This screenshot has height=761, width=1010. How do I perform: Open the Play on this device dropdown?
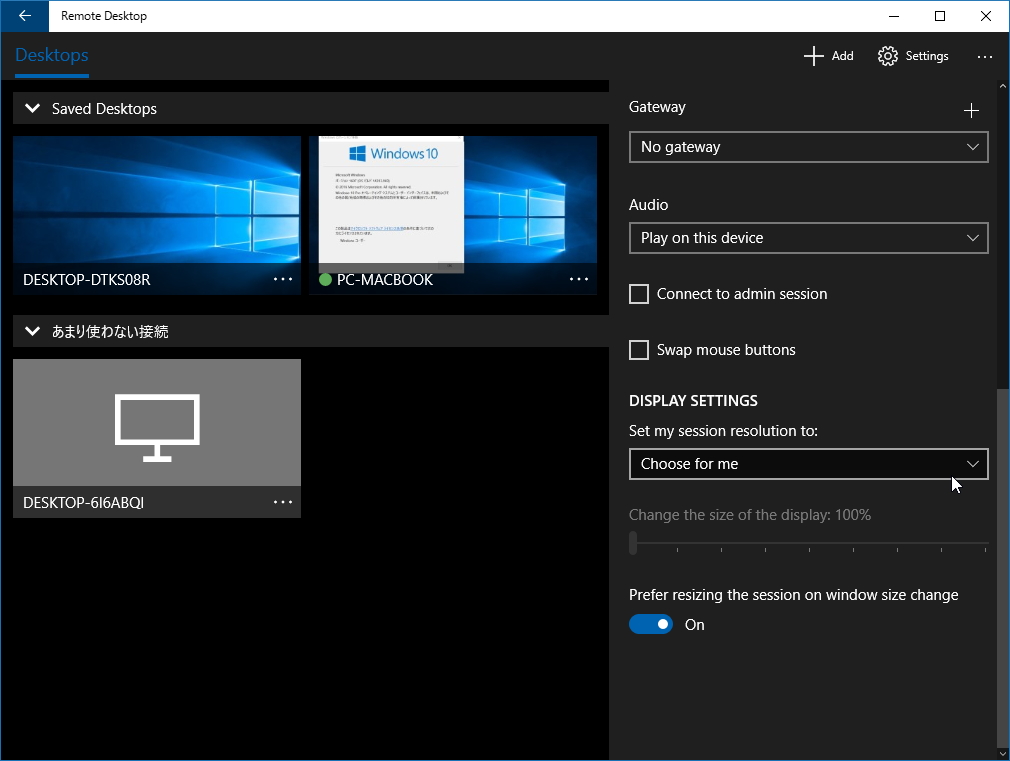click(x=808, y=238)
